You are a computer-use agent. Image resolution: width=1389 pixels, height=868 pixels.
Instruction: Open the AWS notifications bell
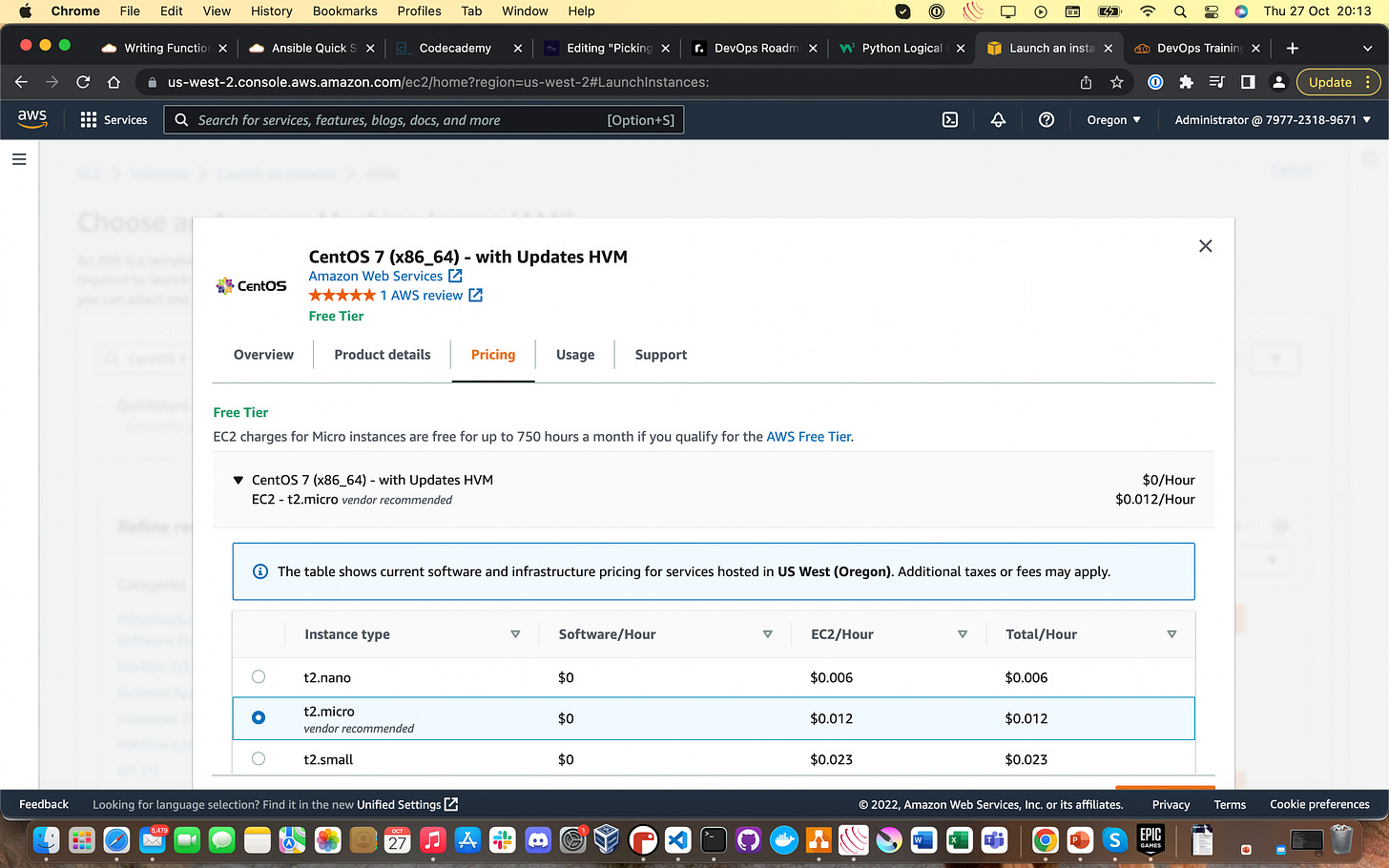point(998,120)
